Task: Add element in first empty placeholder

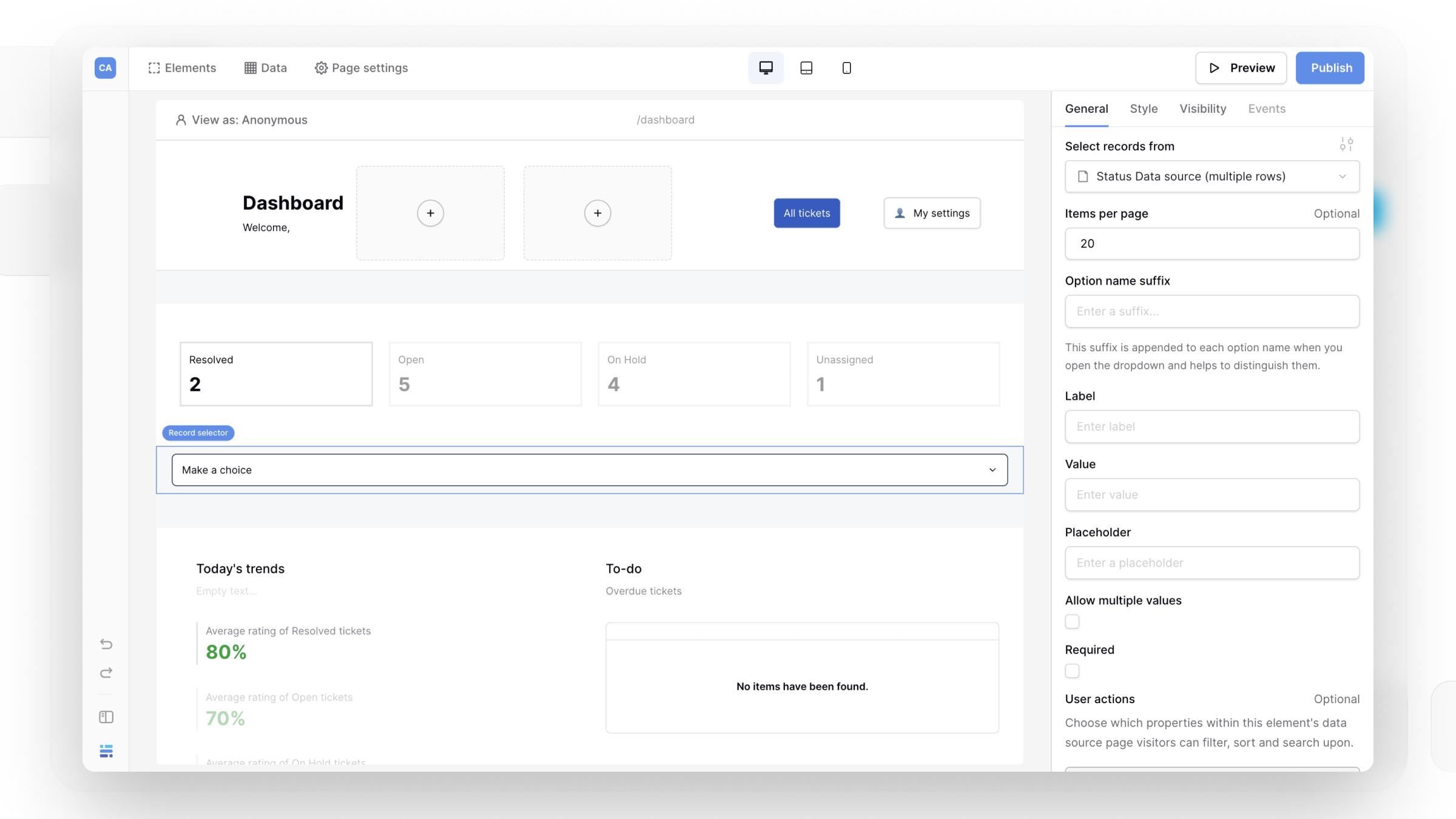Action: coord(430,213)
